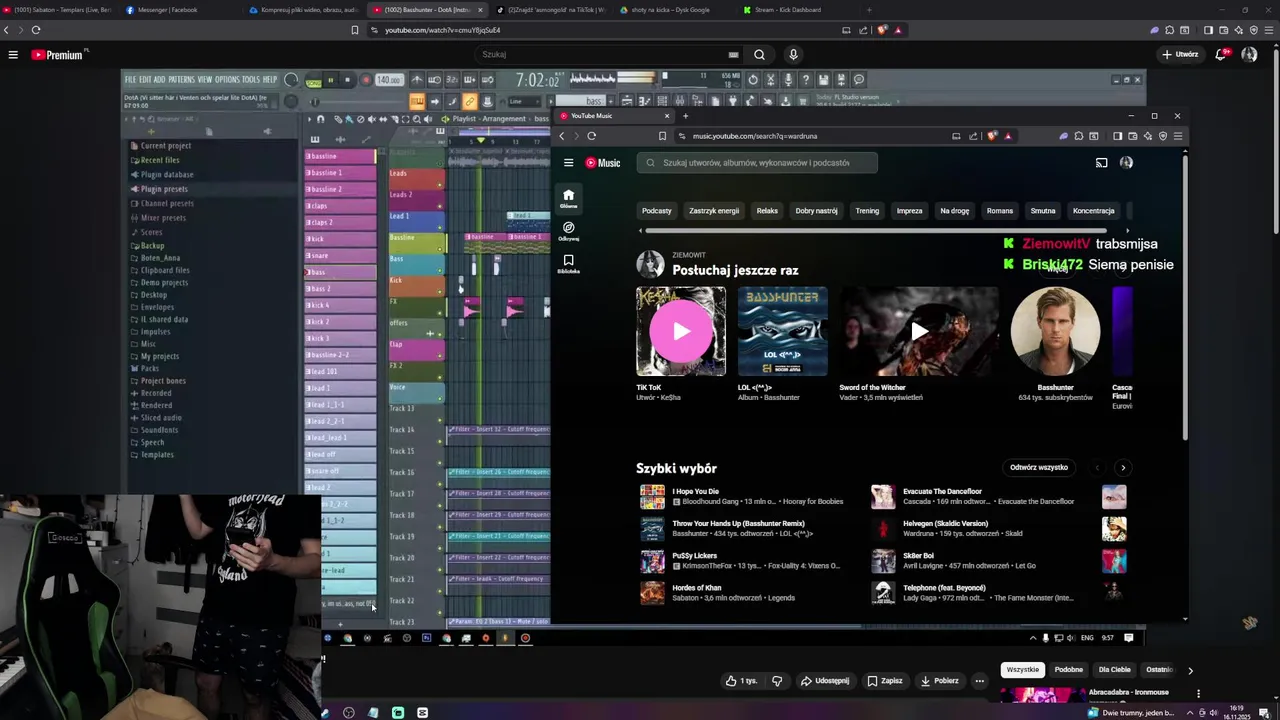The height and width of the screenshot is (720, 1280).
Task: Click the Pobierz download button
Action: 939,681
